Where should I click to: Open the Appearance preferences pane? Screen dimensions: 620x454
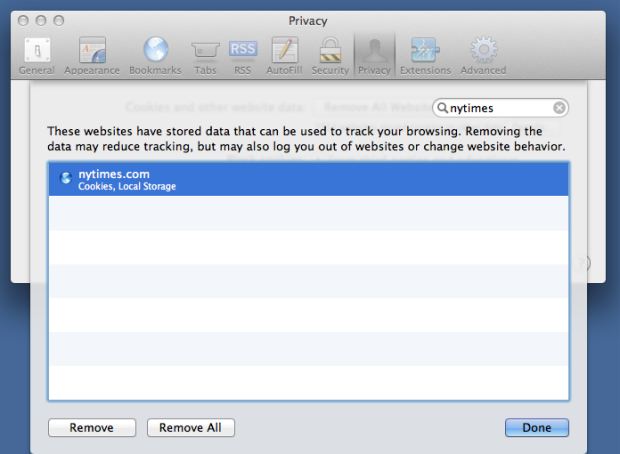pyautogui.click(x=92, y=55)
